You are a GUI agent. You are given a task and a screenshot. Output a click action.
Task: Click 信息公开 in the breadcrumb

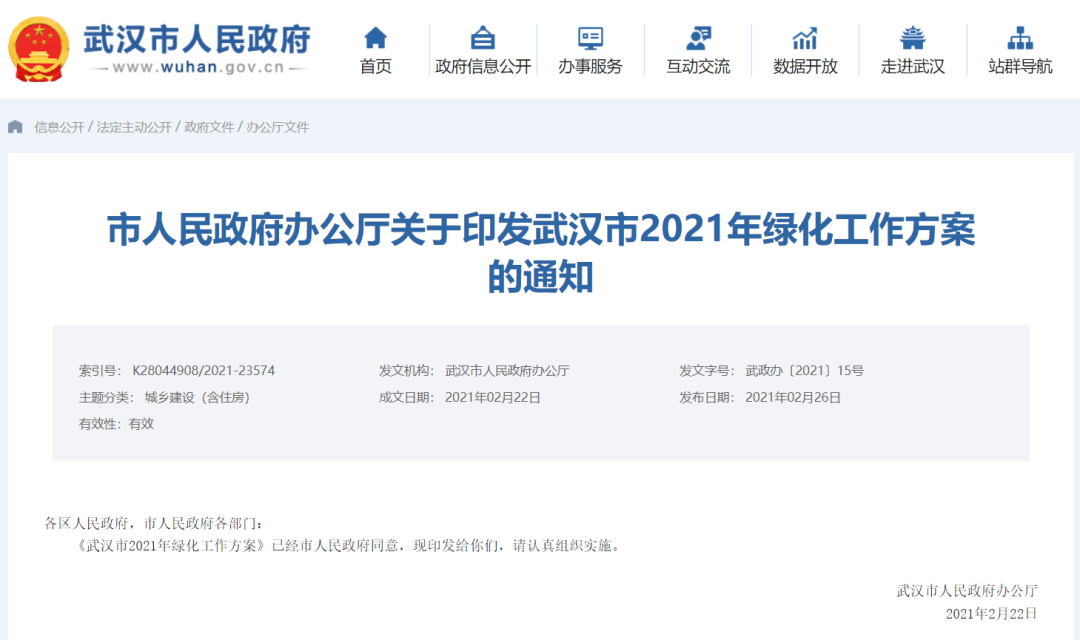59,127
